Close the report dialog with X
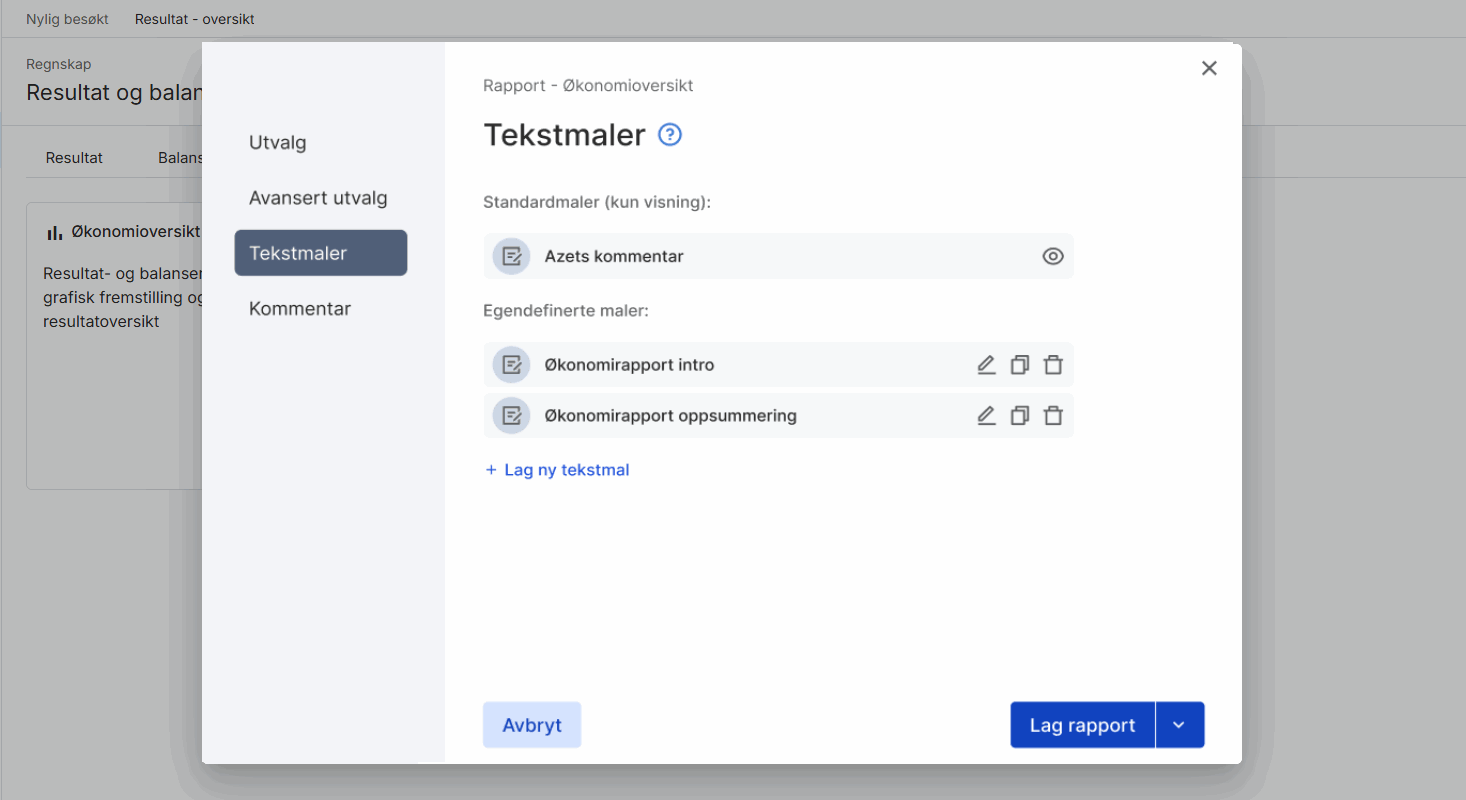Screen dimensions: 1466x800 pyautogui.click(x=1209, y=68)
